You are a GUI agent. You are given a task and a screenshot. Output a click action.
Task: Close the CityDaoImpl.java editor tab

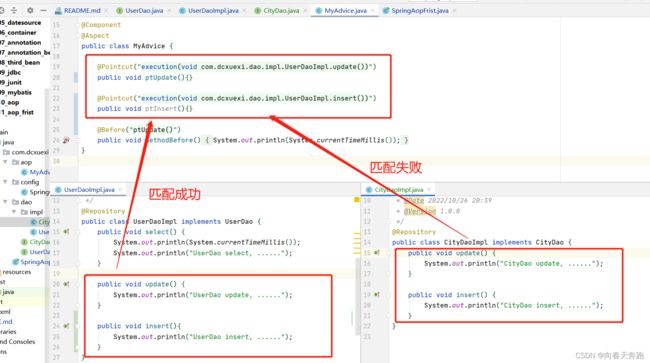[429, 189]
